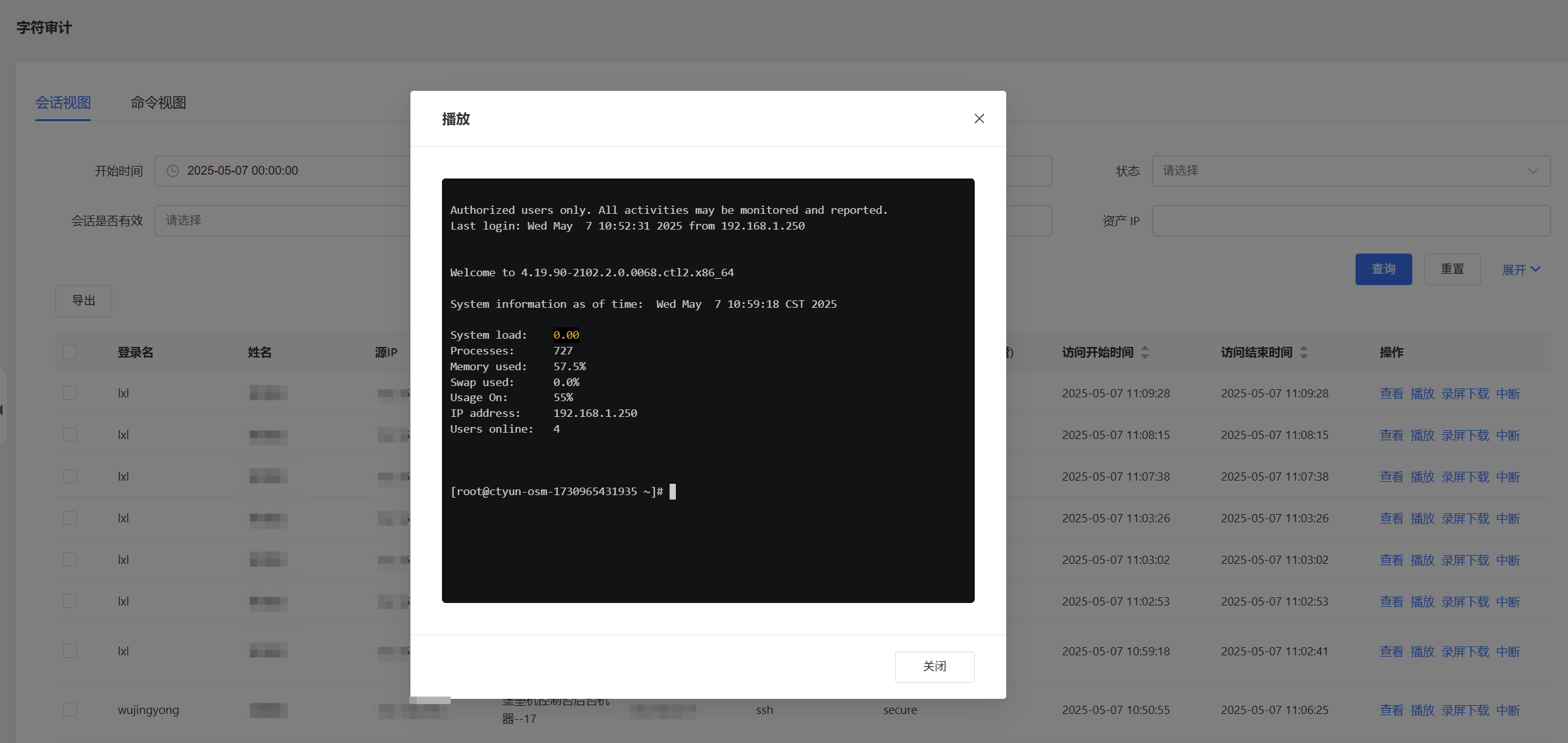
Task: Toggle the select-all header checkbox
Action: pyautogui.click(x=70, y=352)
